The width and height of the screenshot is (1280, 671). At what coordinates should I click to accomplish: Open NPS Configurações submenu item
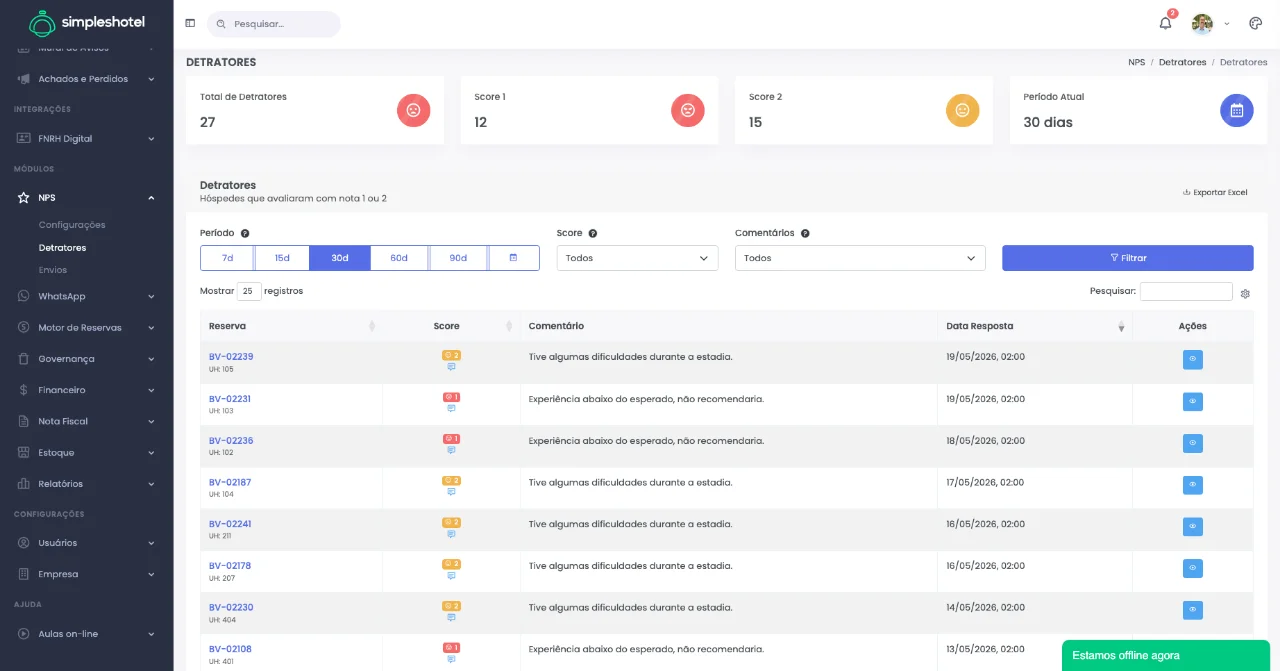pyautogui.click(x=72, y=225)
